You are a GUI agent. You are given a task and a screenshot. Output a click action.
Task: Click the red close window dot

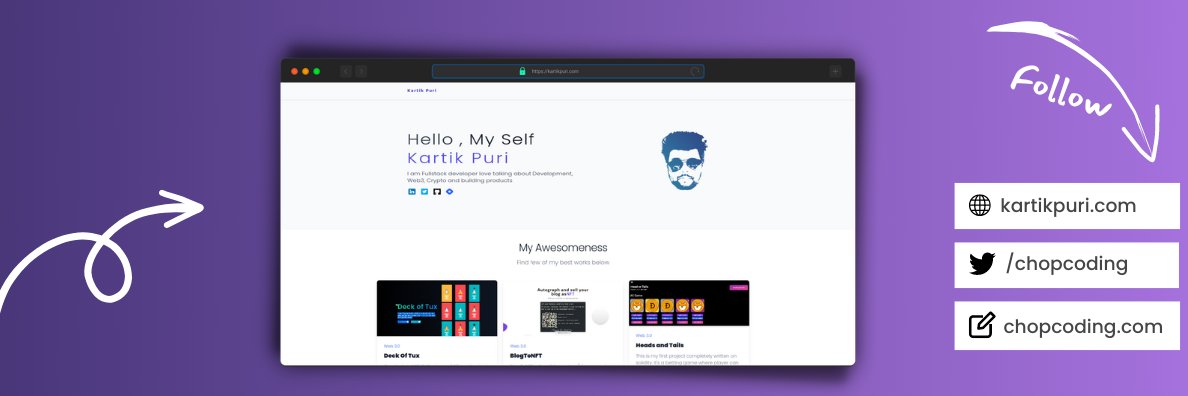click(295, 71)
